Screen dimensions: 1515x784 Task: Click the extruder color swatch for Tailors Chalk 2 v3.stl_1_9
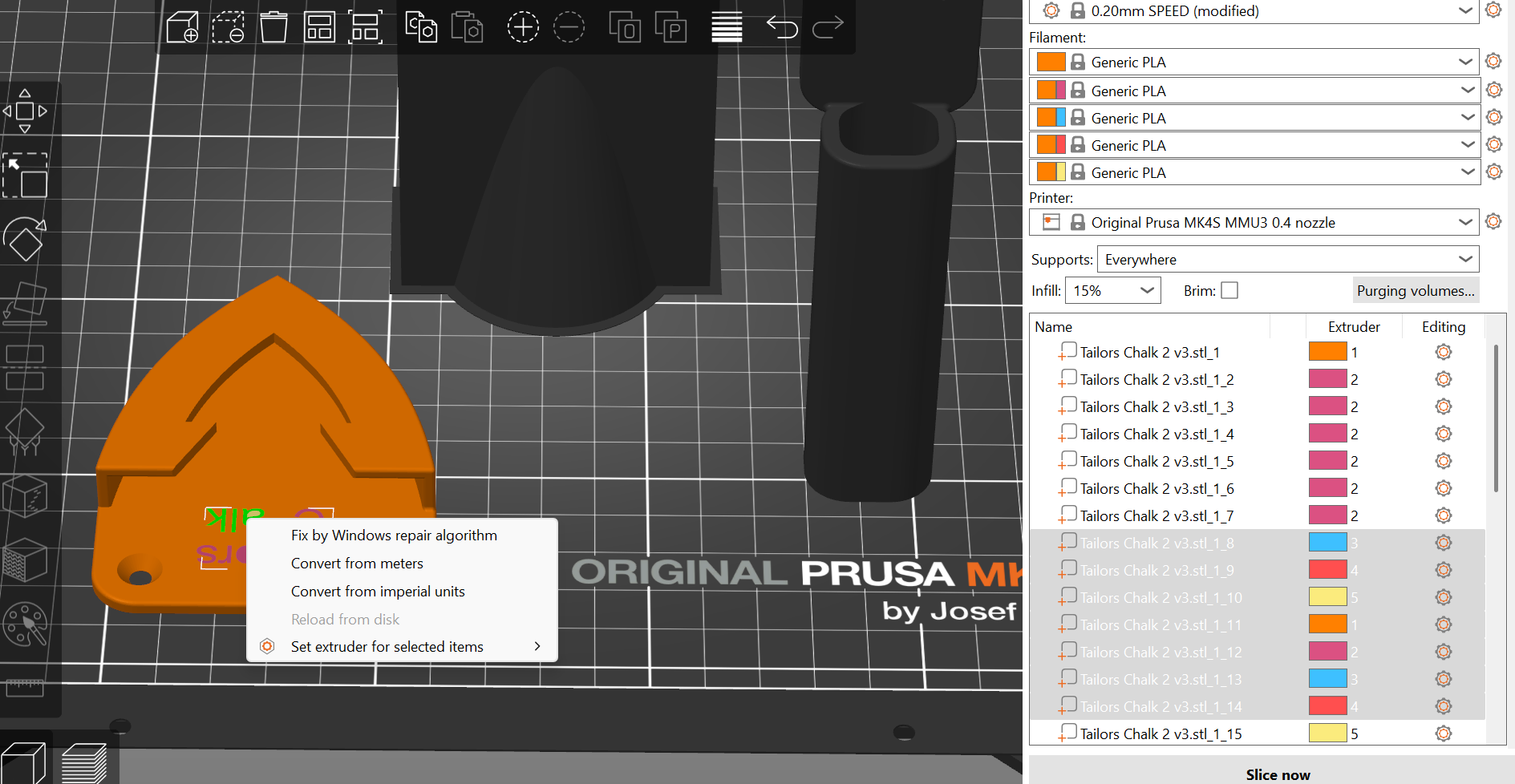[x=1328, y=569]
